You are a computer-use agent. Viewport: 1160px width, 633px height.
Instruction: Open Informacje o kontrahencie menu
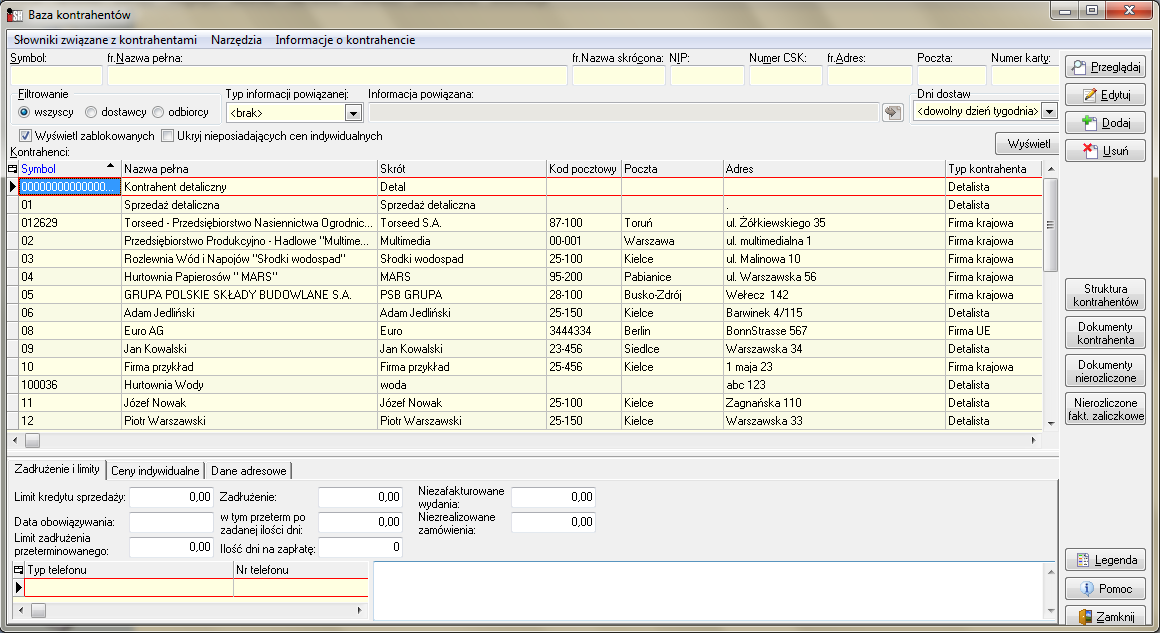point(345,40)
